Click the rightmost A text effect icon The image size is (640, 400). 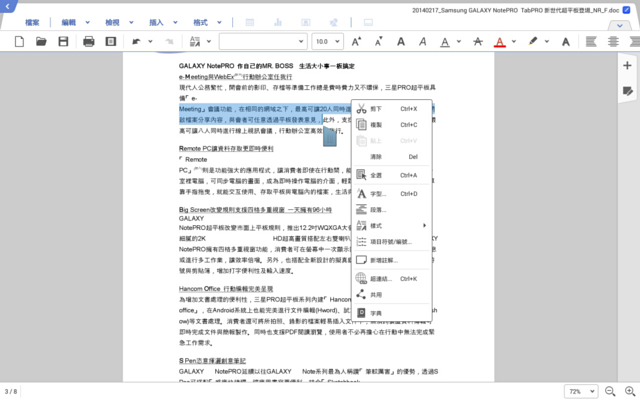pos(566,42)
